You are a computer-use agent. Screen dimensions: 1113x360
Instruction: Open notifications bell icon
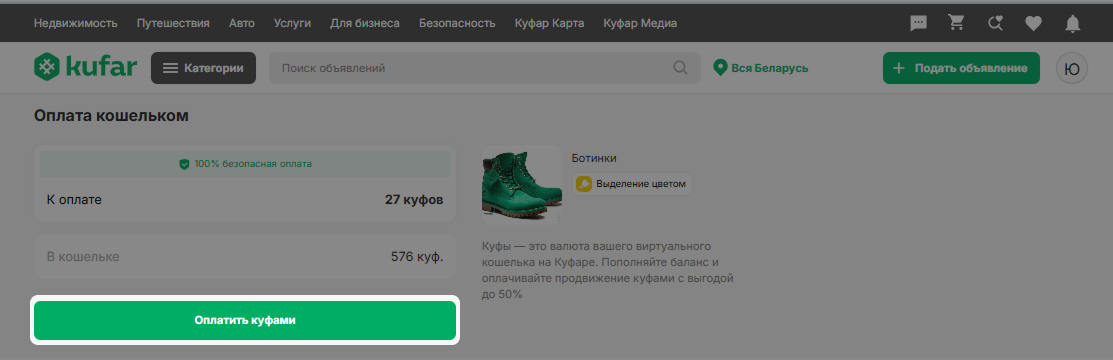[x=1073, y=23]
